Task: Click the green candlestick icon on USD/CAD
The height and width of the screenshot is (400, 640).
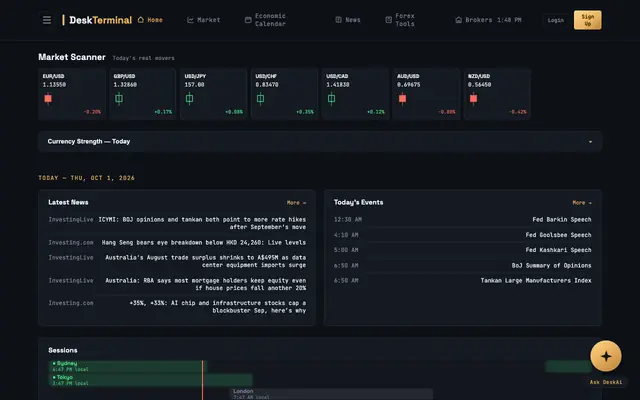Action: pos(331,98)
